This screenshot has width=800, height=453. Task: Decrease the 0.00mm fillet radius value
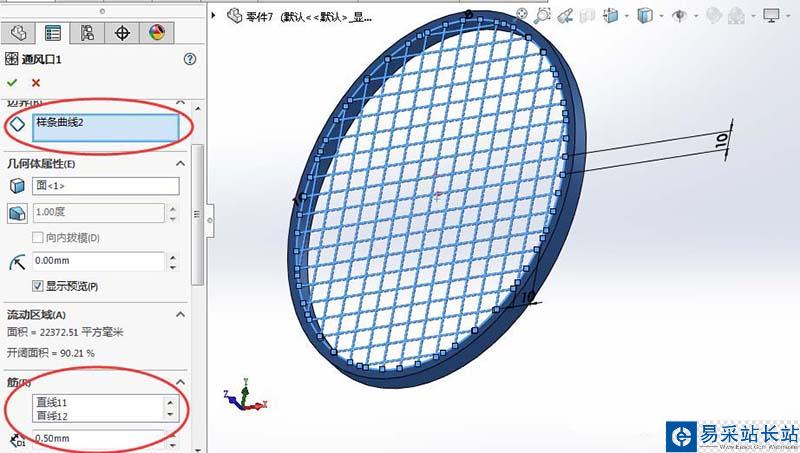point(173,266)
